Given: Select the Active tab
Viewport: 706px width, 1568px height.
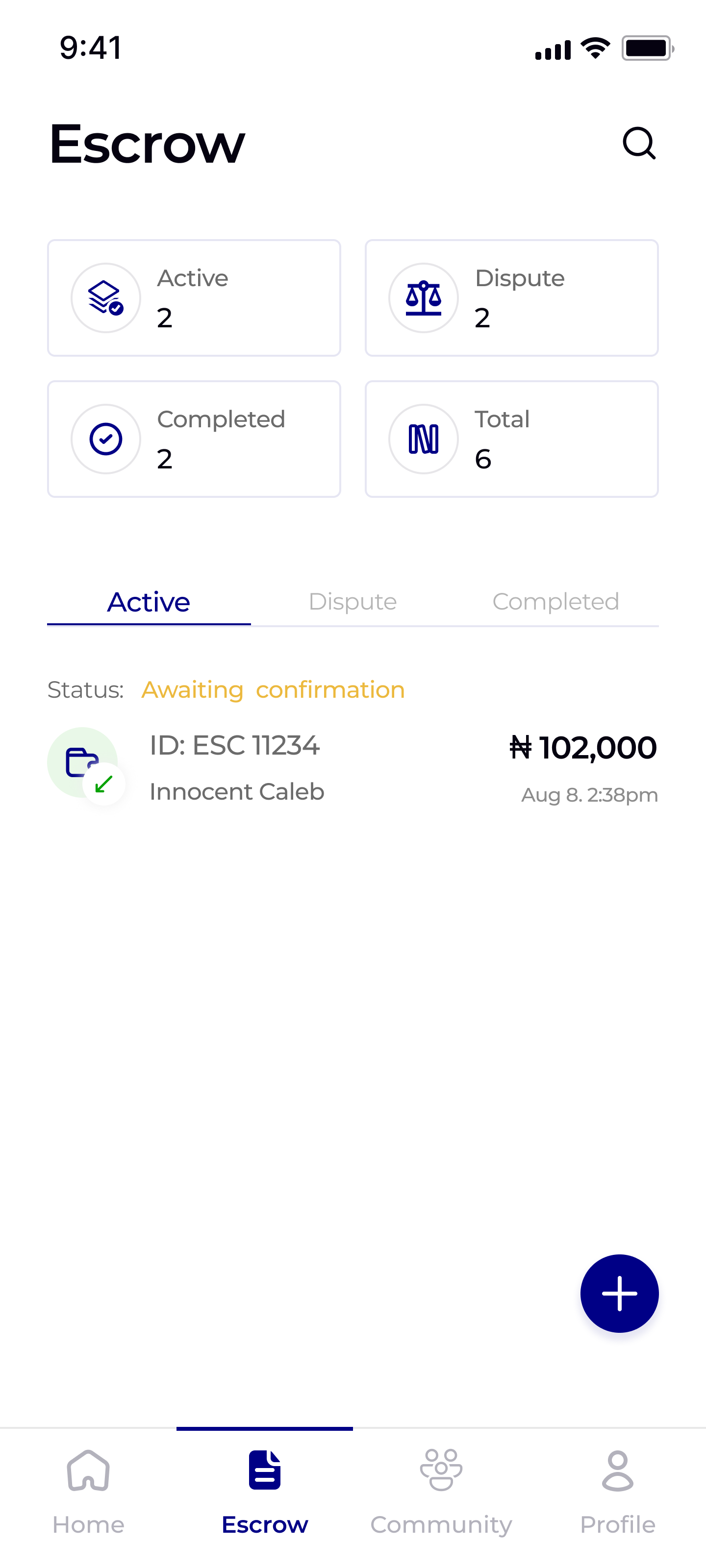Looking at the screenshot, I should coord(149,601).
